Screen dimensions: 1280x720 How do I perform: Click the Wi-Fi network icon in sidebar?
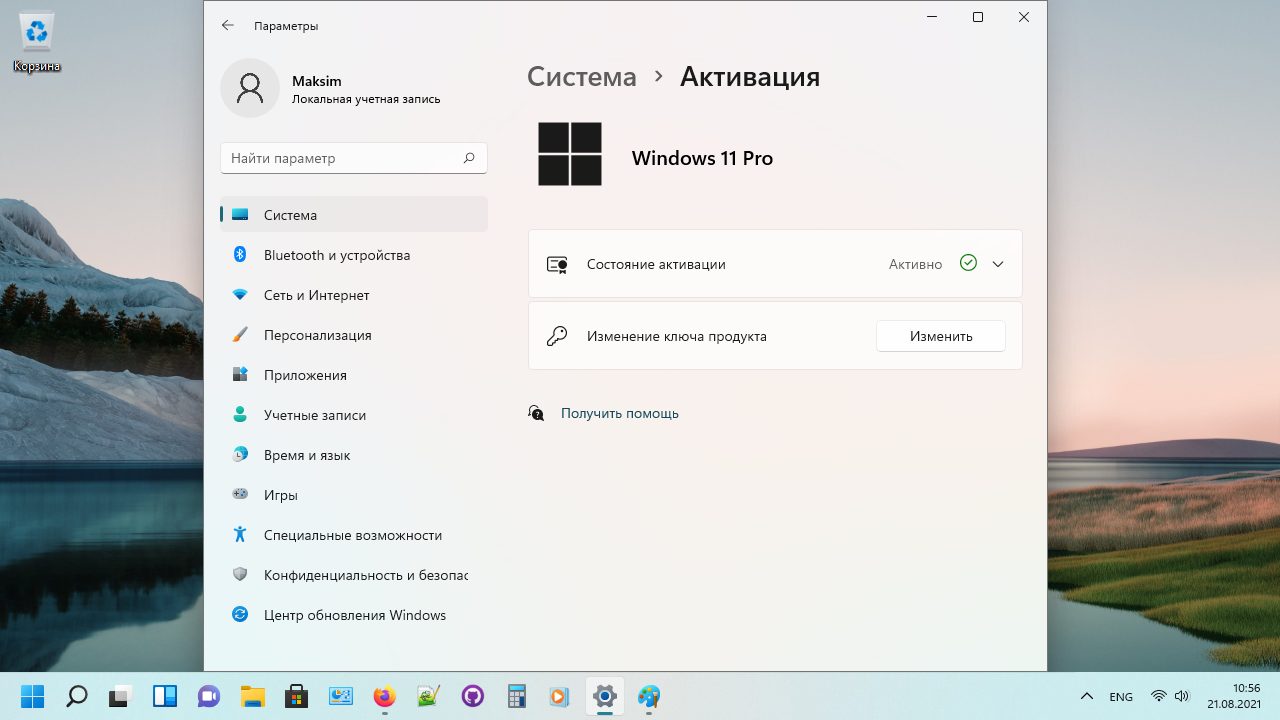tap(240, 295)
